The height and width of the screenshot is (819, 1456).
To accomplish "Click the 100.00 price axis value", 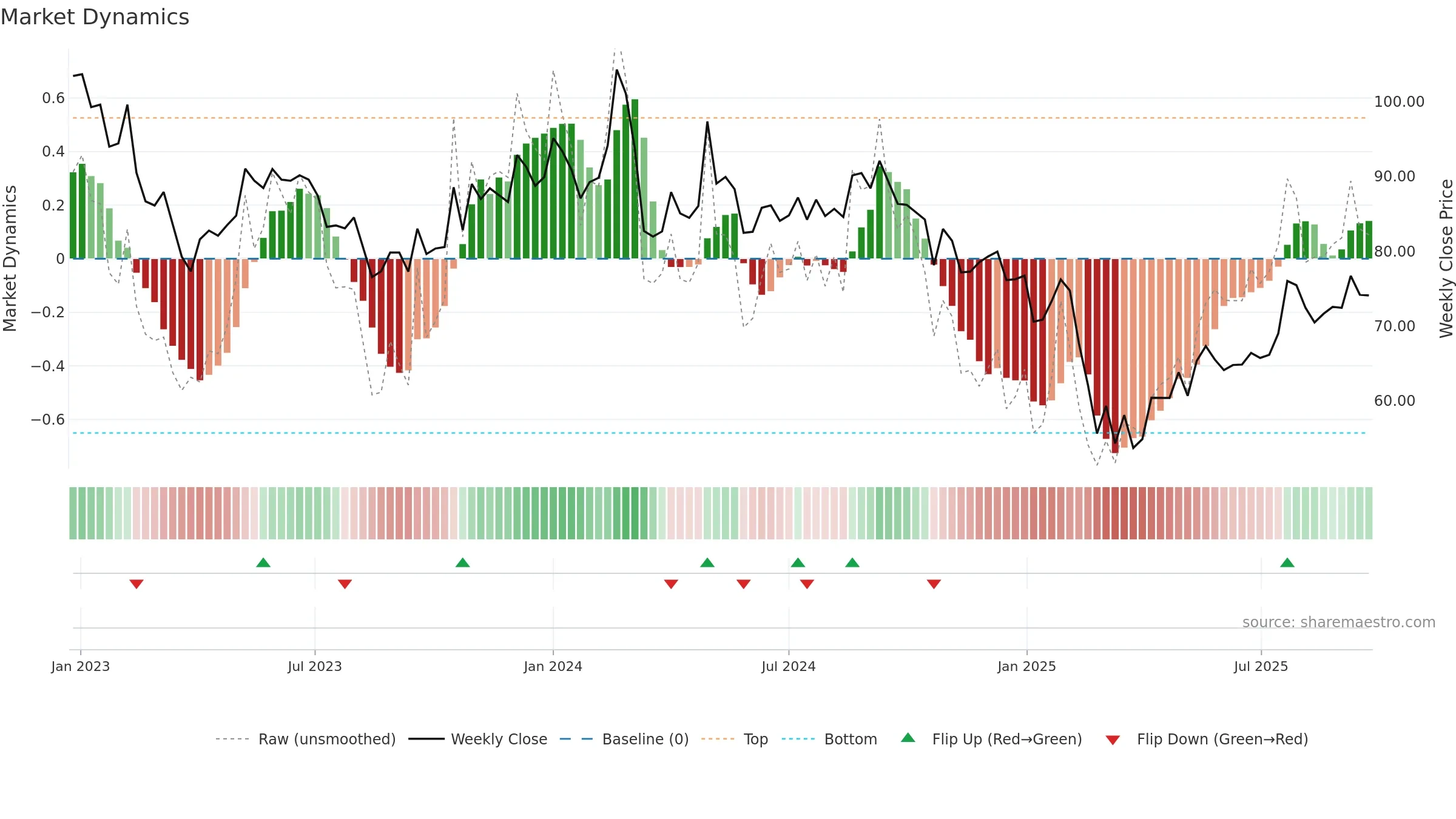I will point(1399,101).
